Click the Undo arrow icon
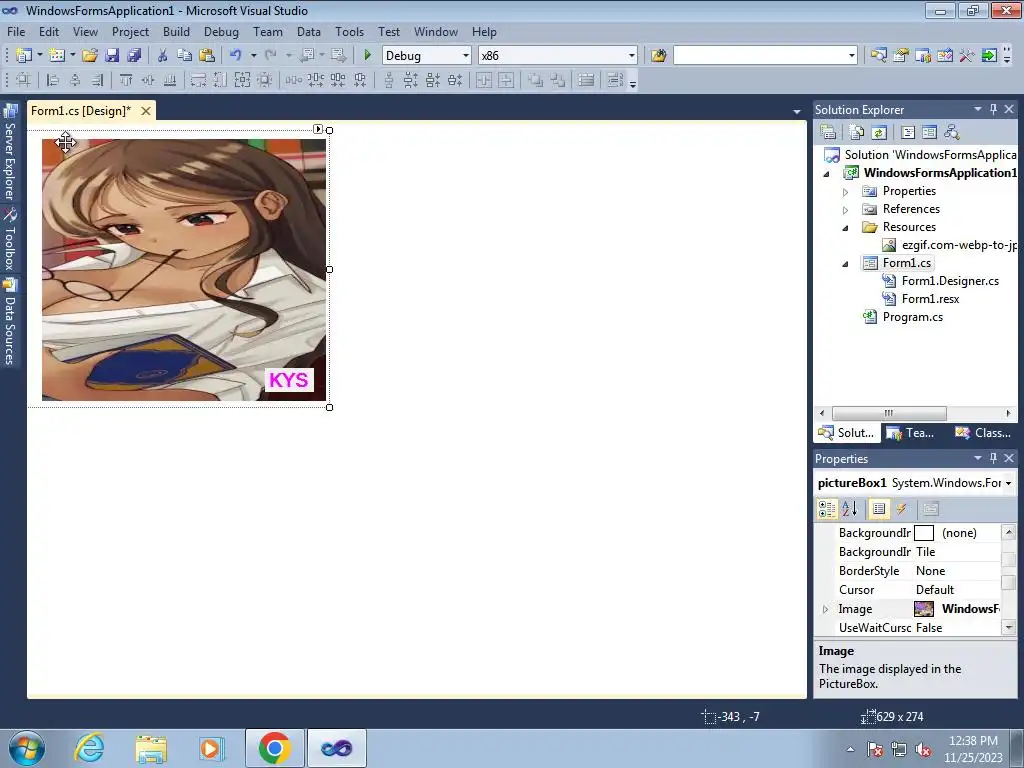 coord(236,56)
